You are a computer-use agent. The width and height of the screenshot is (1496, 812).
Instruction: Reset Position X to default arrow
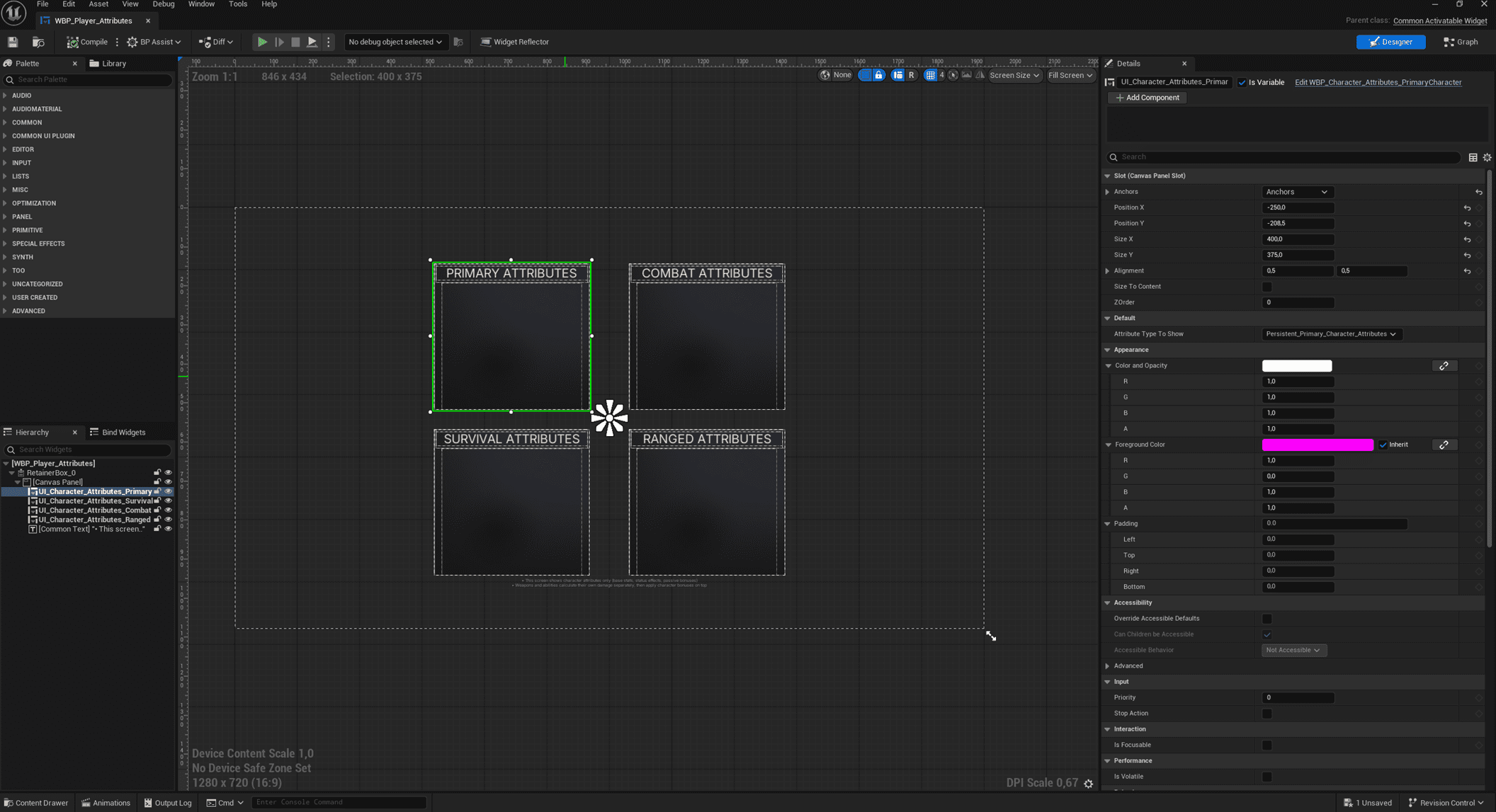click(x=1467, y=208)
